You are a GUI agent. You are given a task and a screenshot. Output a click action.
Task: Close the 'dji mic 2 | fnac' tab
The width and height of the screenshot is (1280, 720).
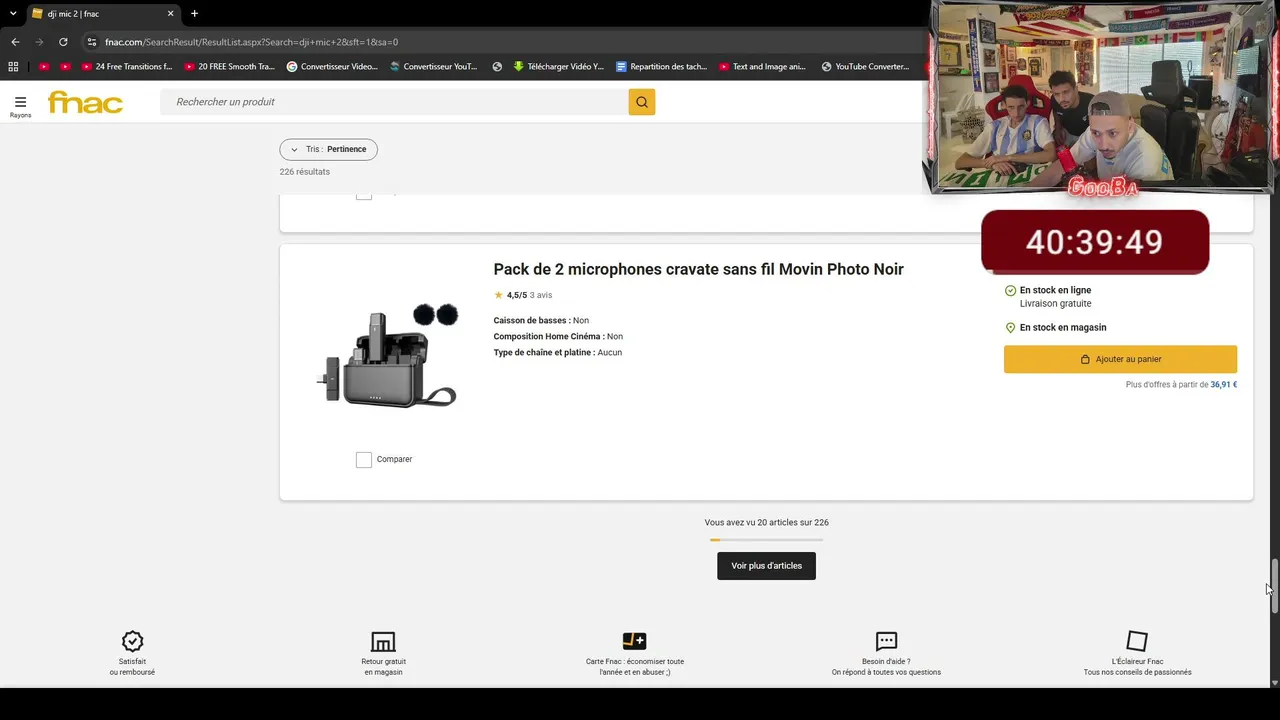pos(170,14)
